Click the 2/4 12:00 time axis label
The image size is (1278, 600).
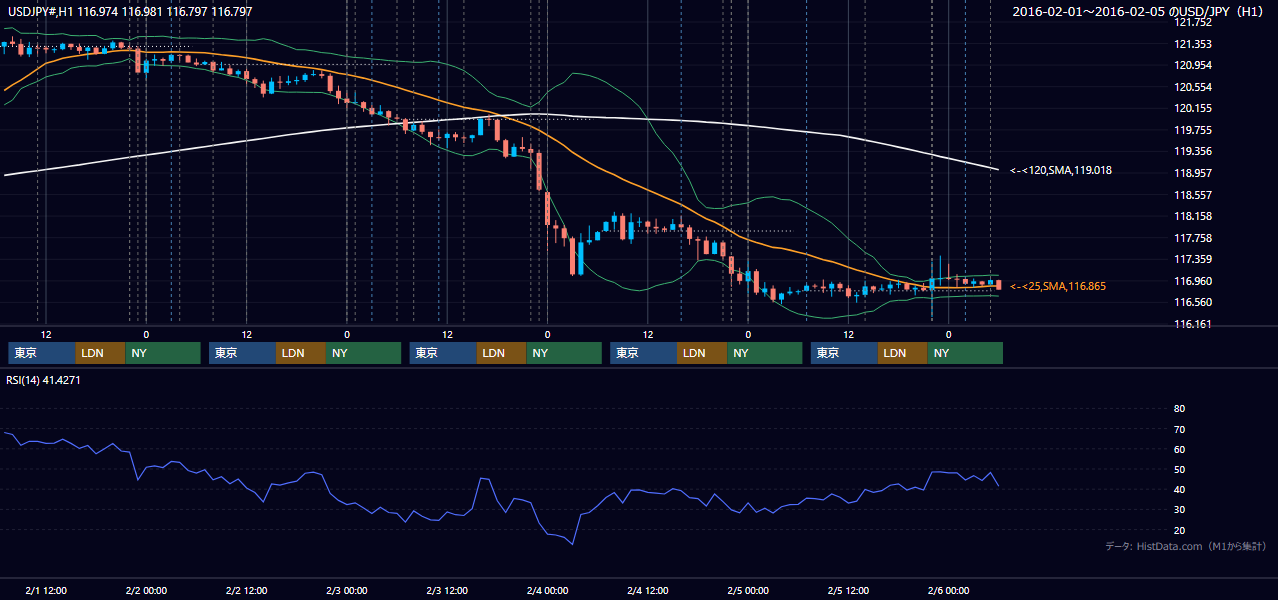coord(648,591)
